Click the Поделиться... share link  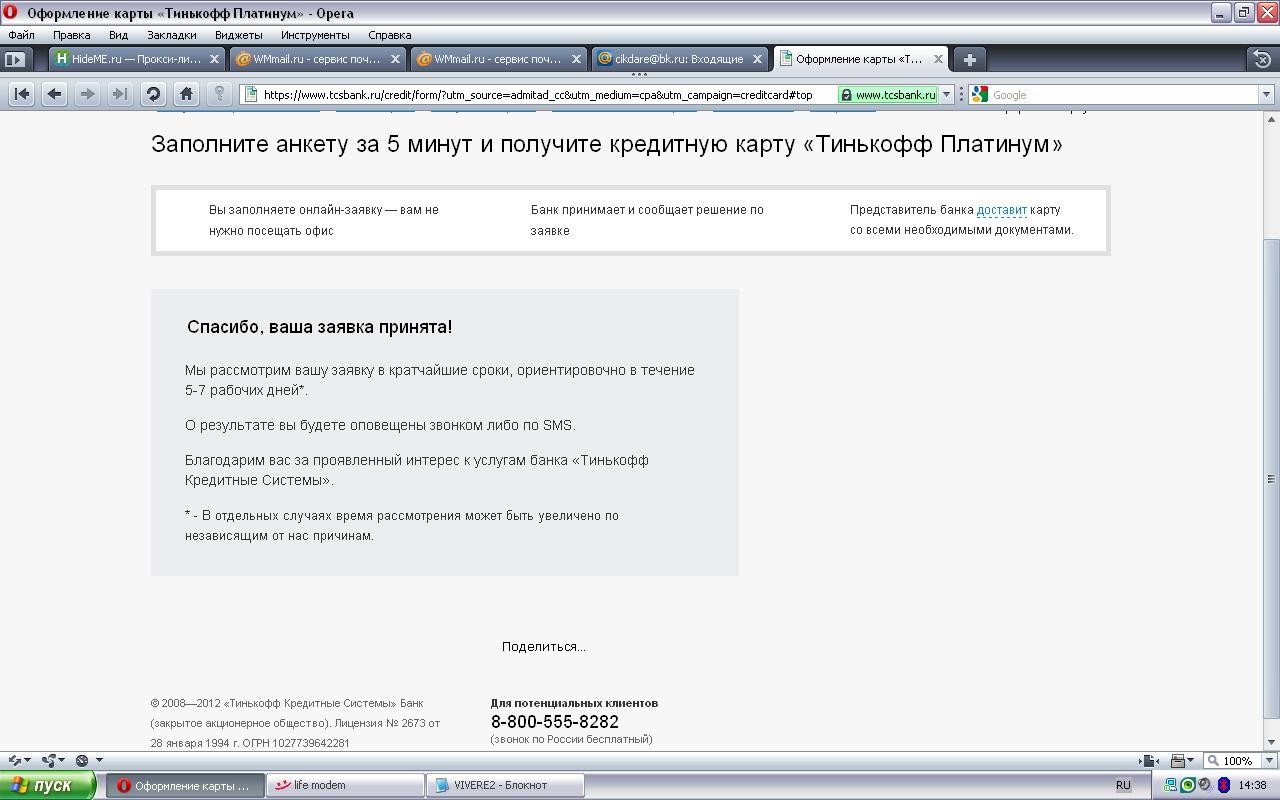point(544,647)
